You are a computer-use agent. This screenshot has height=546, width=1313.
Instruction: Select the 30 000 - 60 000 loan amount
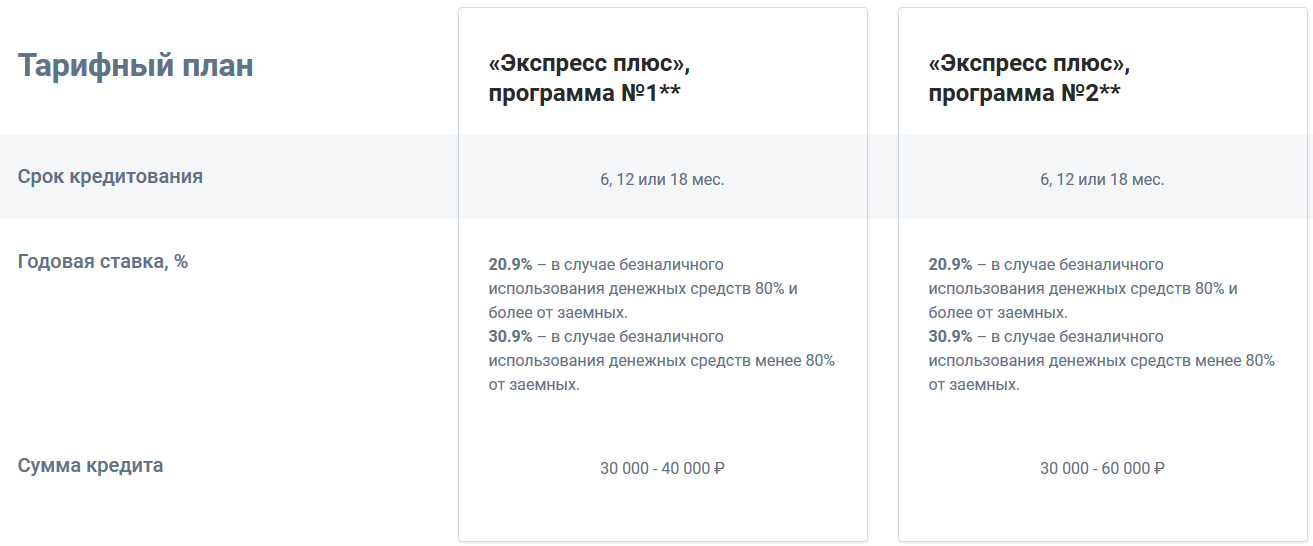pyautogui.click(x=1095, y=469)
